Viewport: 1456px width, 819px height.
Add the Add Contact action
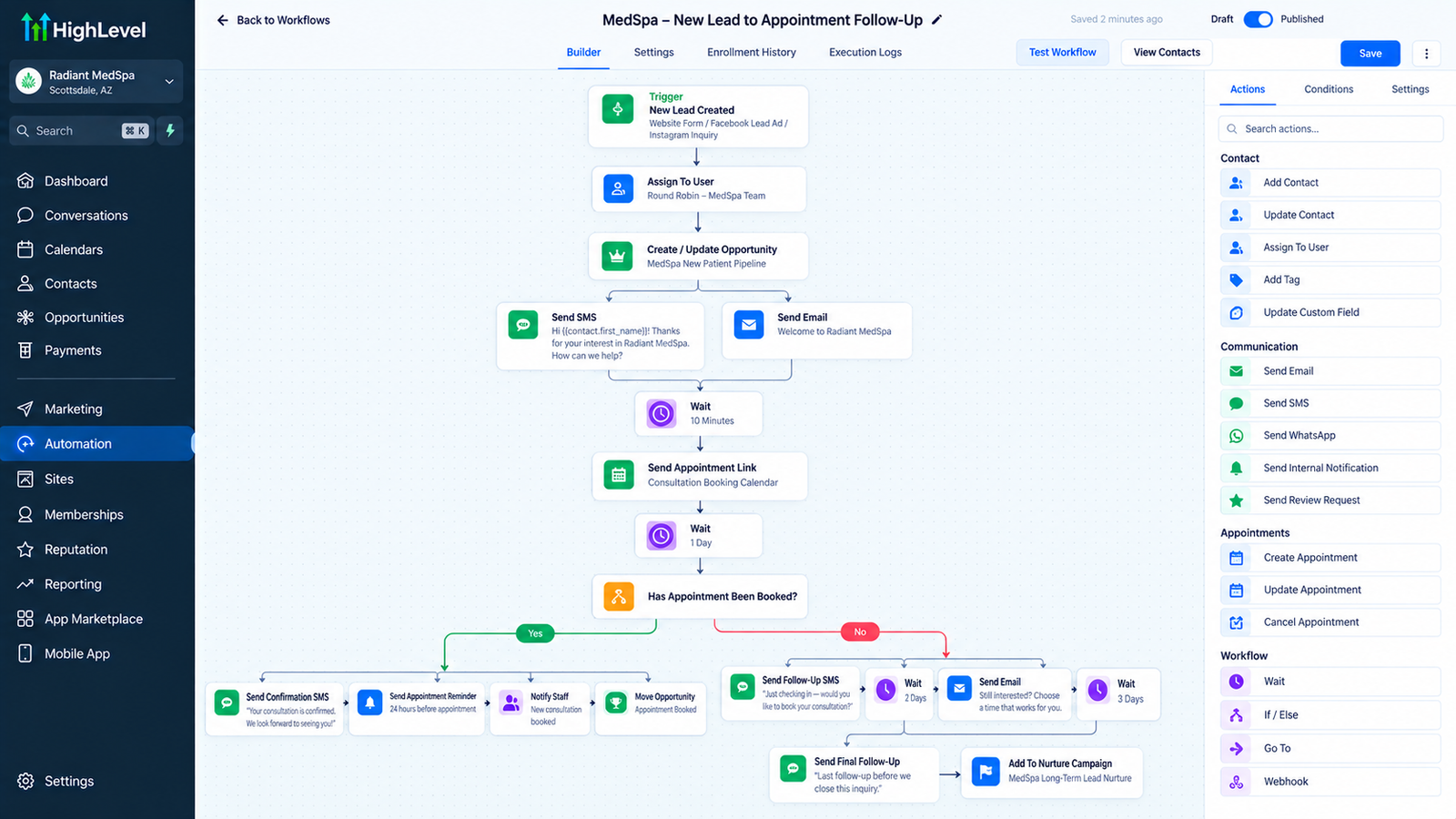pos(1330,183)
